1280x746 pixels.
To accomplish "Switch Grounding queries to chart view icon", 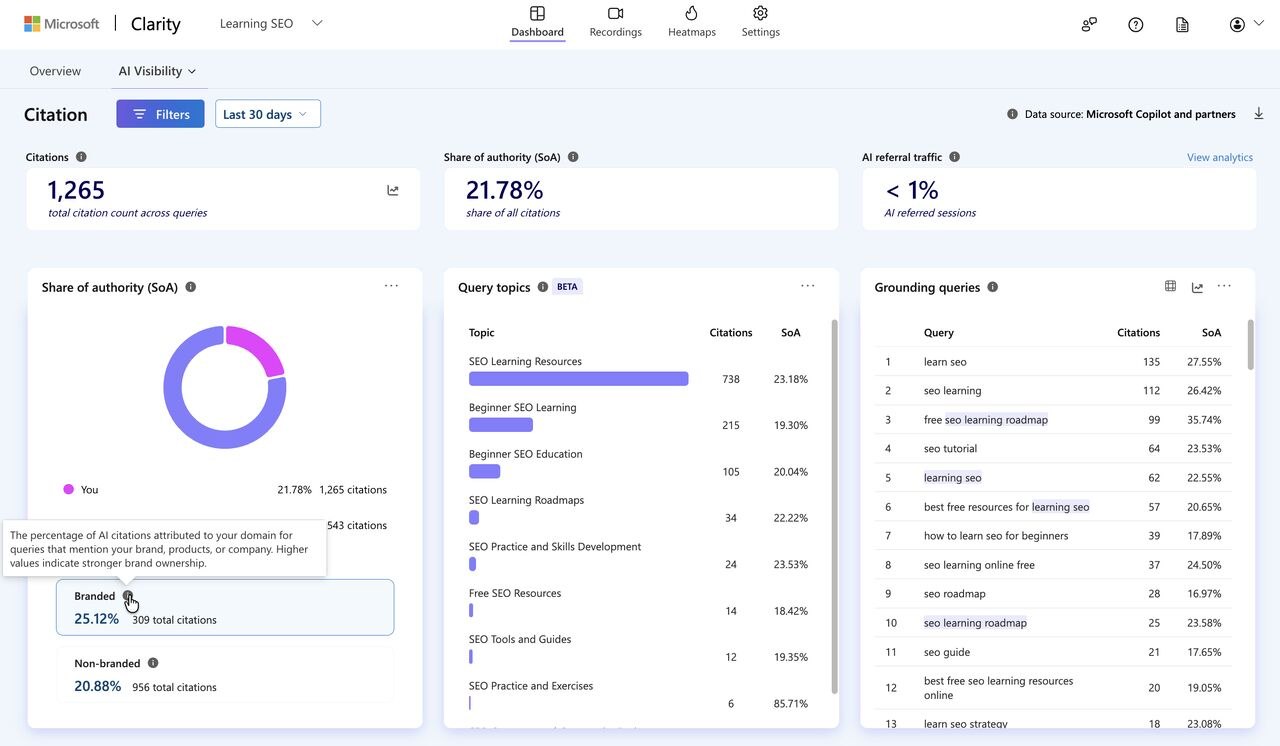I will click(x=1197, y=287).
